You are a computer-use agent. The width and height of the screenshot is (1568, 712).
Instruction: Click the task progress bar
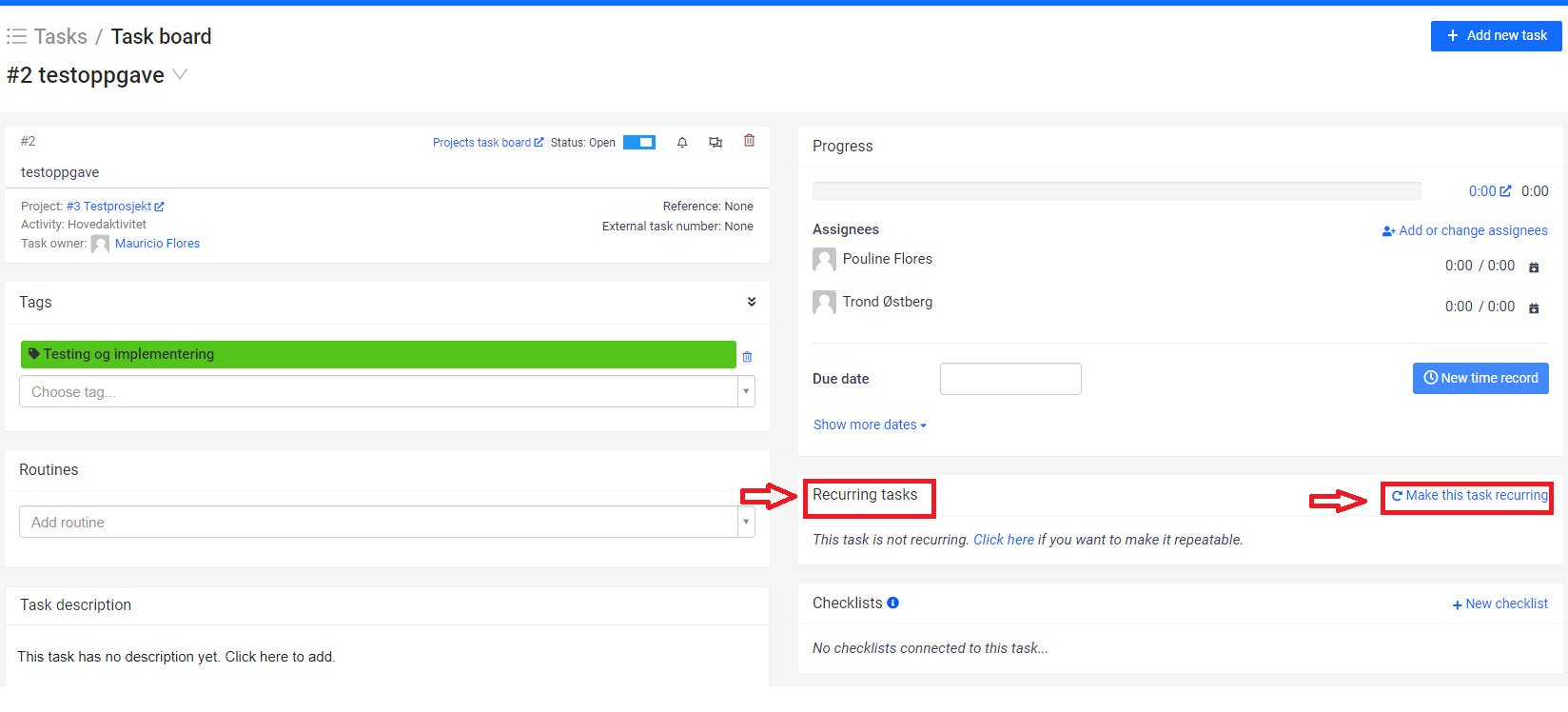click(1116, 191)
